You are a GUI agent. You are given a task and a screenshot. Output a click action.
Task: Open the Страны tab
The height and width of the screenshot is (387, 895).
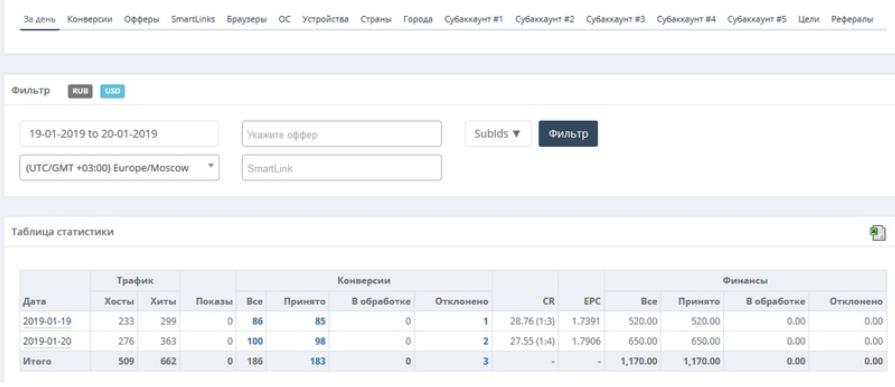(376, 19)
